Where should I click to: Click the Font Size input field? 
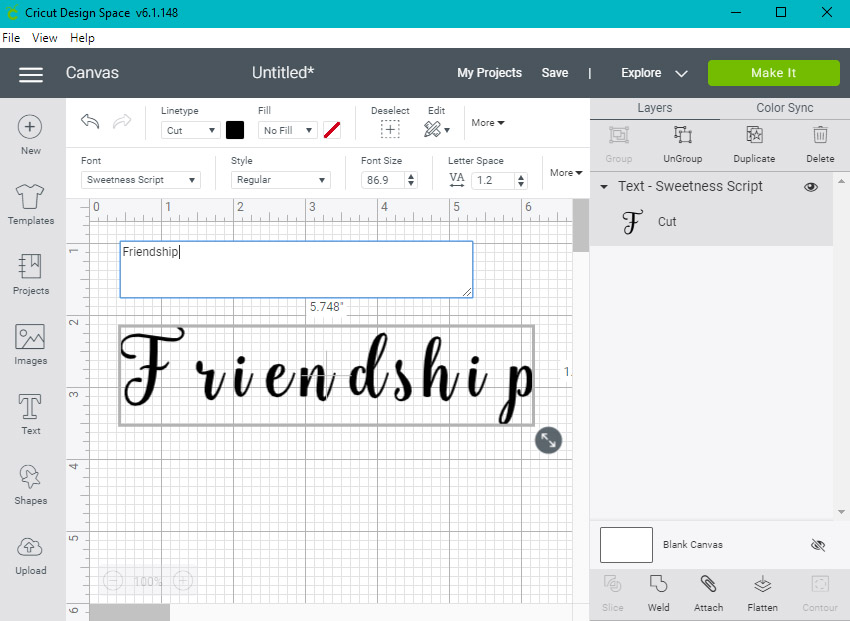coord(383,180)
